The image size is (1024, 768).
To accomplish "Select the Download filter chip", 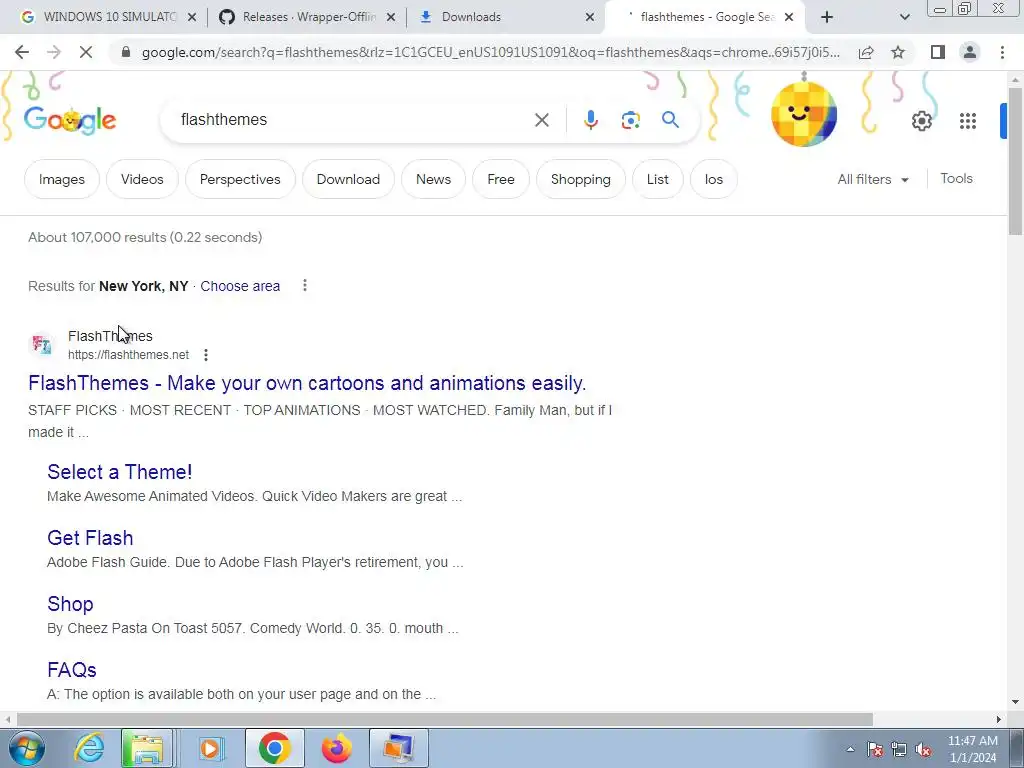I will 348,179.
